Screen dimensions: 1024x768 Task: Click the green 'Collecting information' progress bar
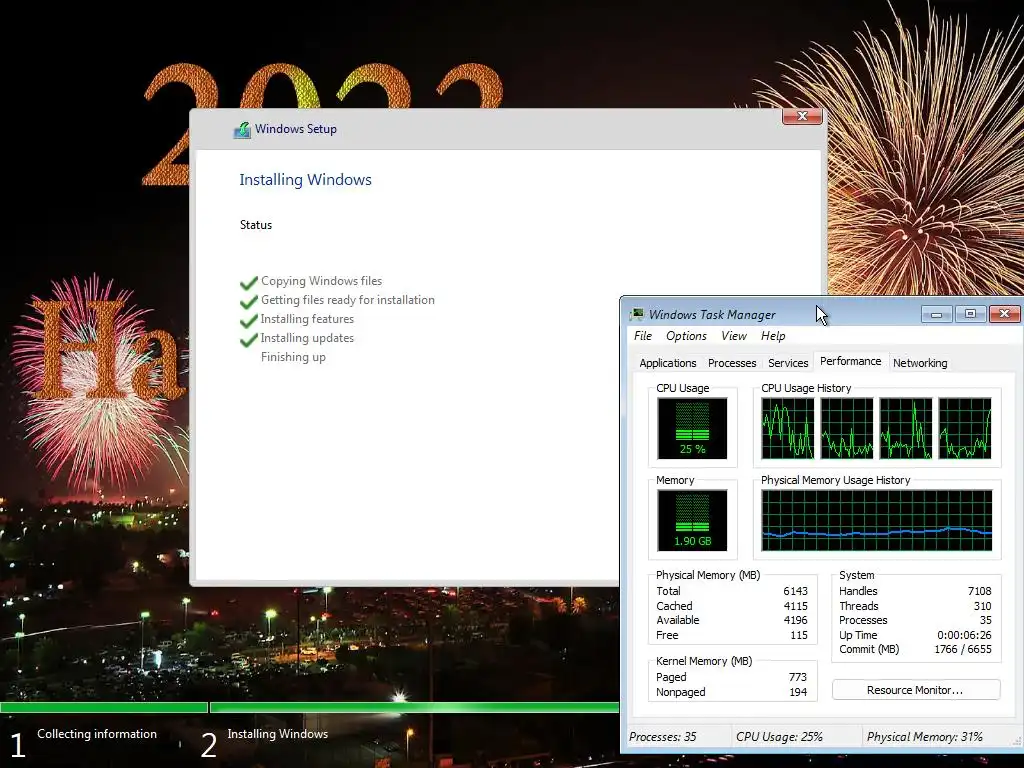(x=104, y=707)
